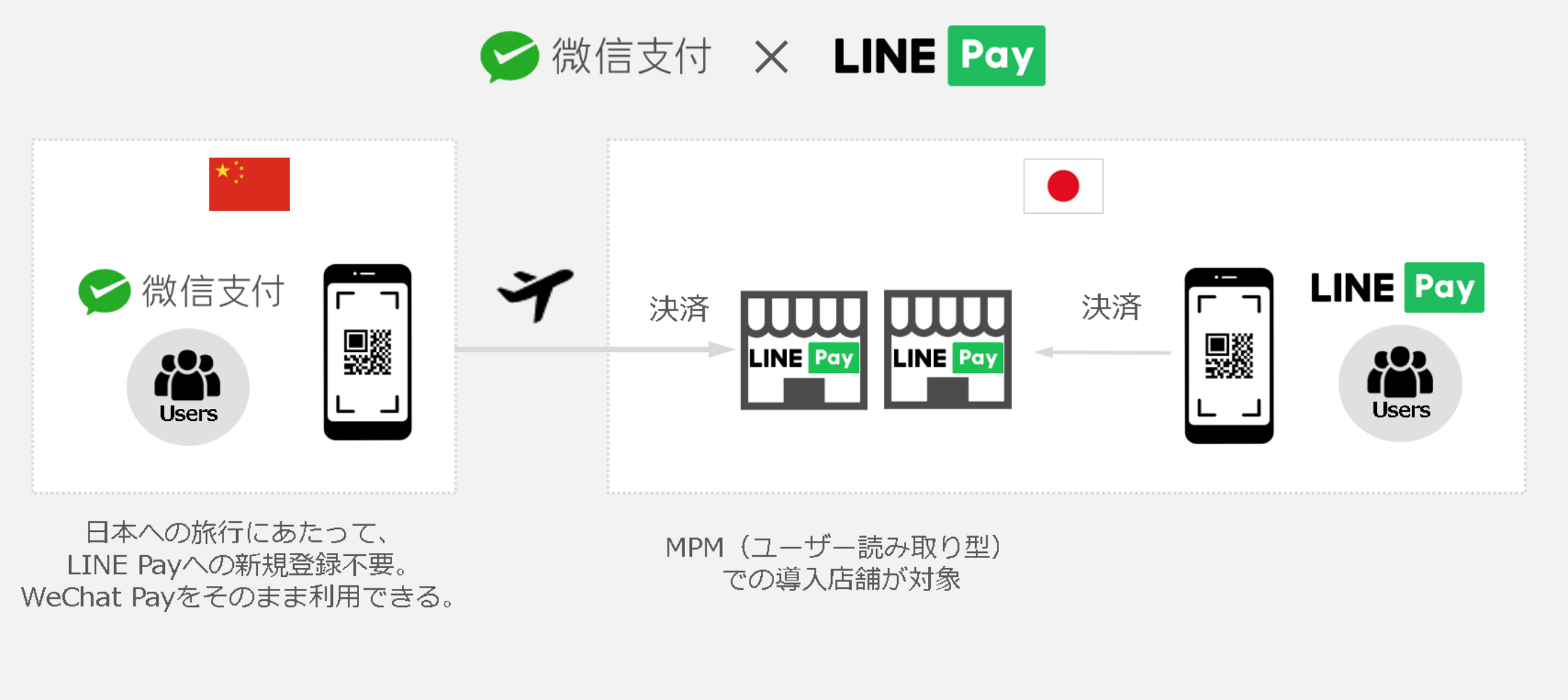Screen dimensions: 1568x700
Task: Click the large LINE Pay header logo
Action: tap(939, 56)
